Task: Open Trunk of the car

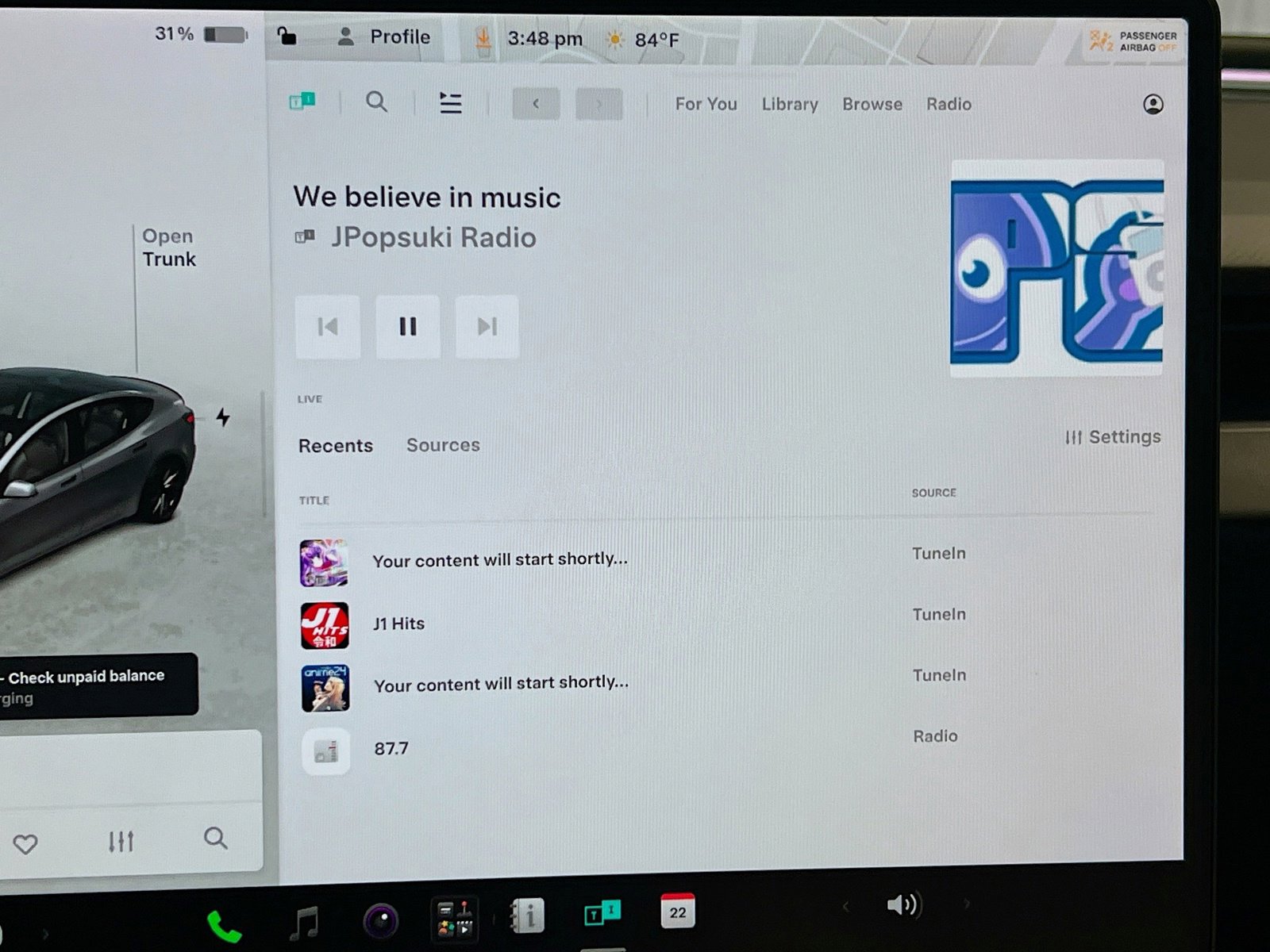Action: [x=168, y=248]
